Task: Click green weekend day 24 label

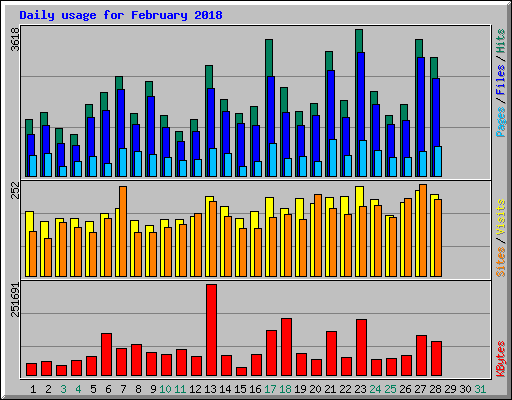Action: tap(375, 389)
